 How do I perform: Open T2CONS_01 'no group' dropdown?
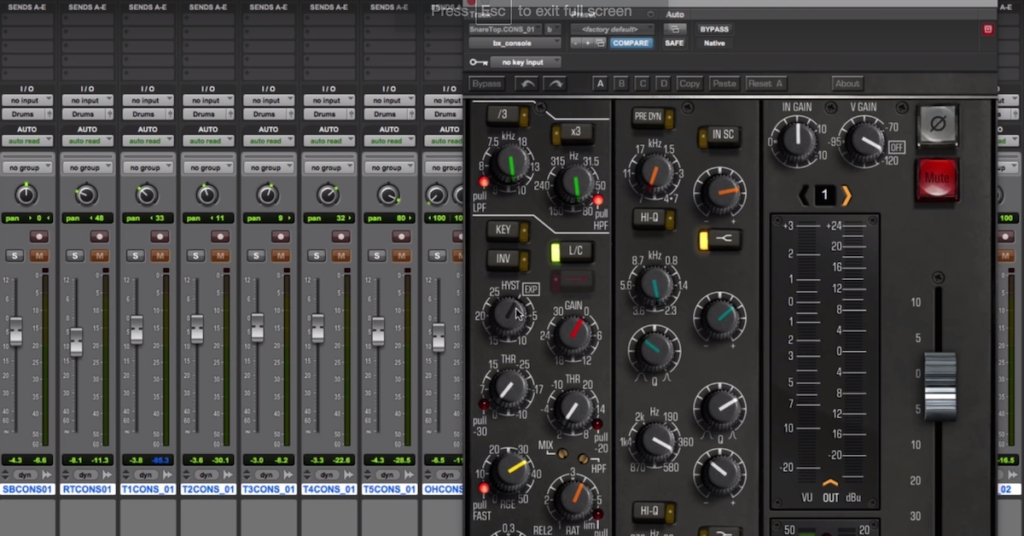tap(208, 168)
